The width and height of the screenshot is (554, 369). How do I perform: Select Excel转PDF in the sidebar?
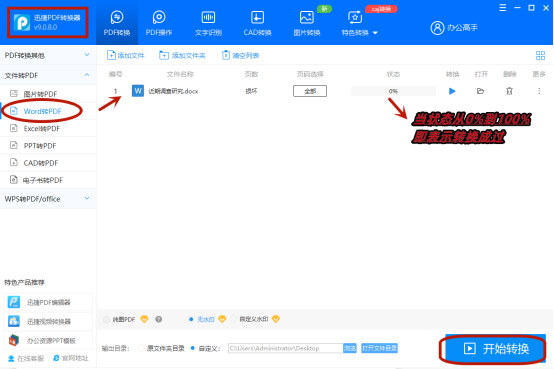[x=48, y=129]
